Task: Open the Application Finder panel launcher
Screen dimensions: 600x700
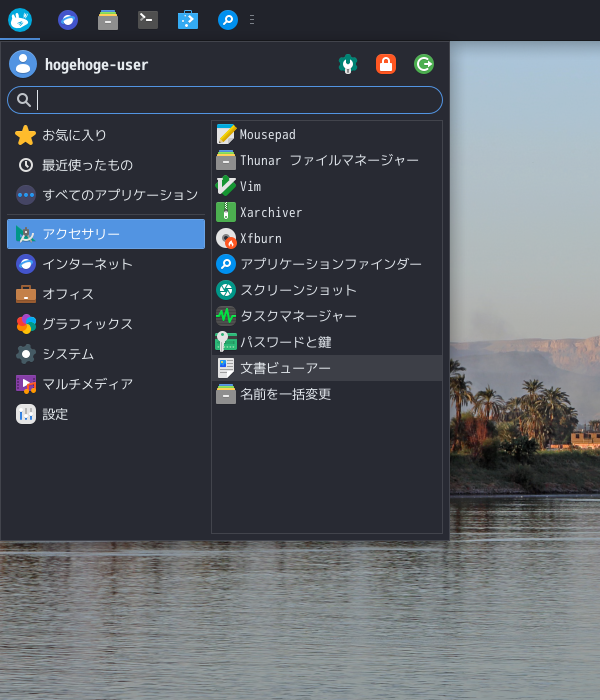Action: (x=228, y=20)
